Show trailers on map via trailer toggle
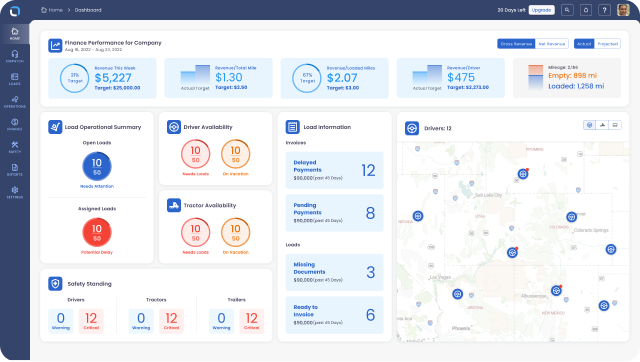Screen dimensions: 640x362 coord(615,125)
